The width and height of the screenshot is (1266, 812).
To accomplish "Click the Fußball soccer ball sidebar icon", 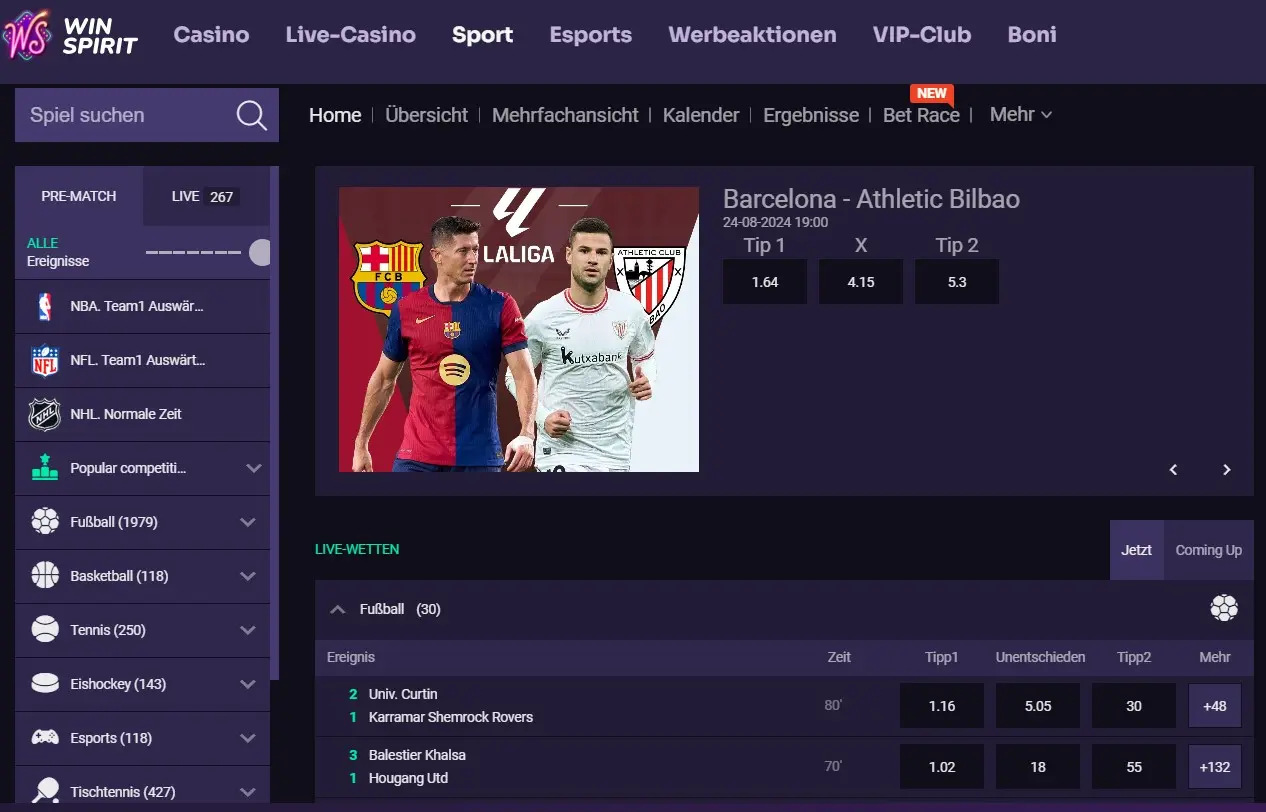I will point(45,522).
